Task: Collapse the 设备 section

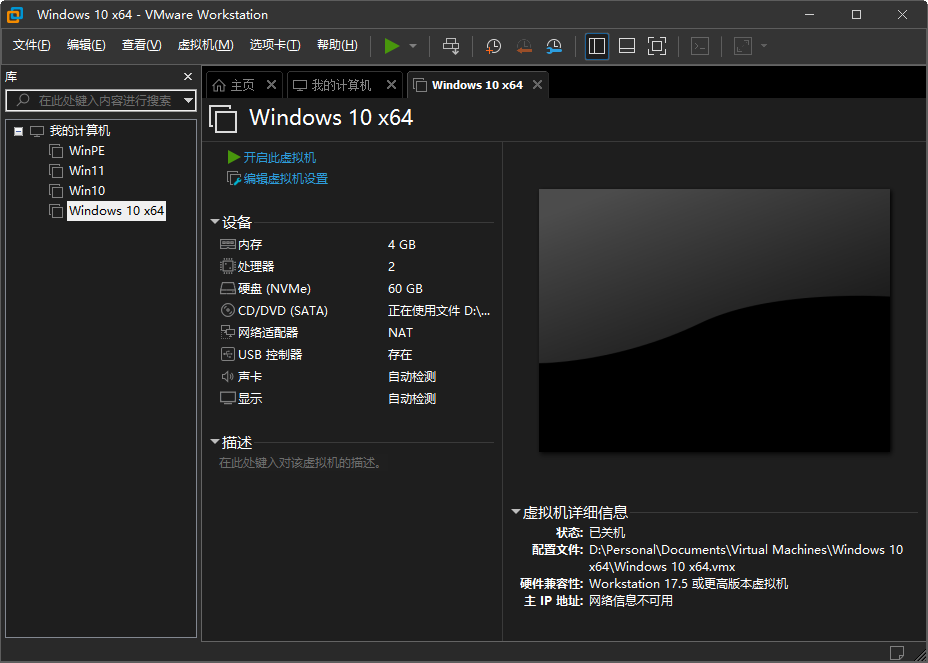Action: point(215,222)
